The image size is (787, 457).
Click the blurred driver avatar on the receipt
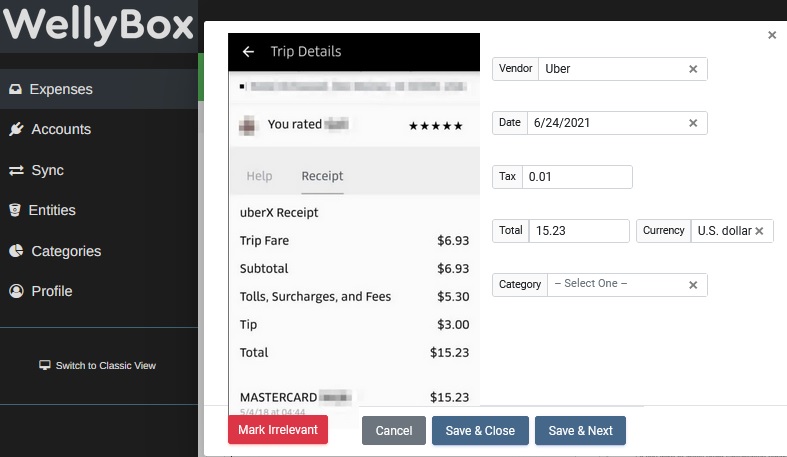click(x=248, y=125)
